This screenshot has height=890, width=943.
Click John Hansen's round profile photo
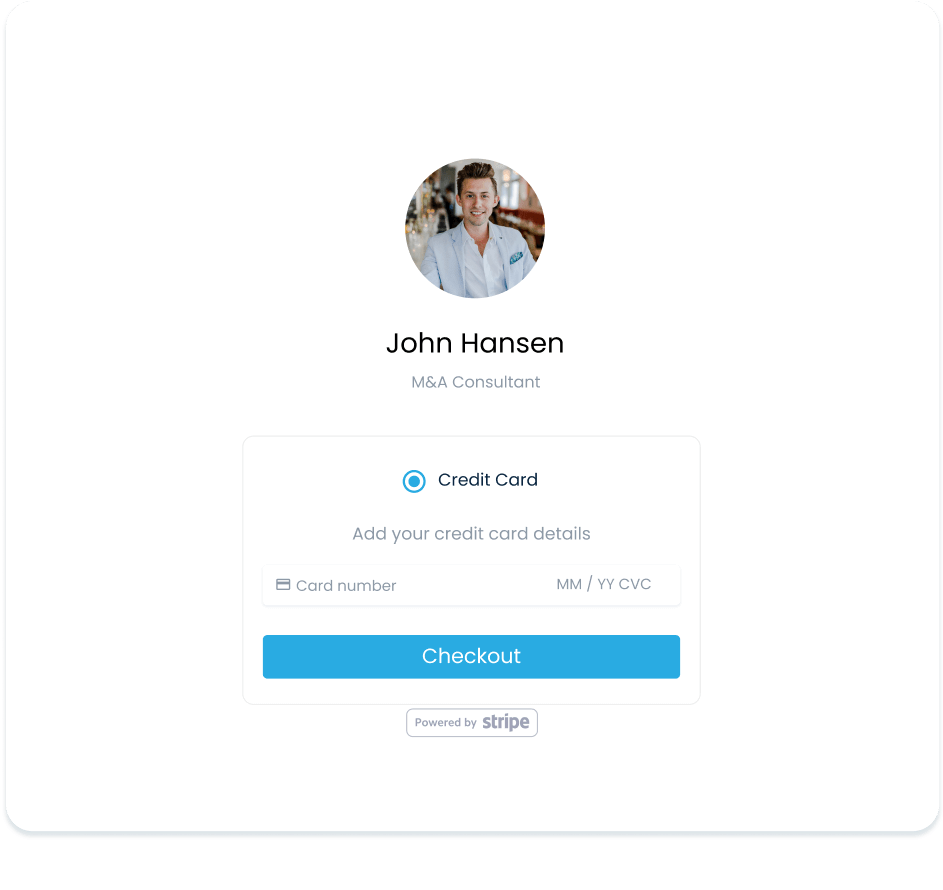point(475,229)
